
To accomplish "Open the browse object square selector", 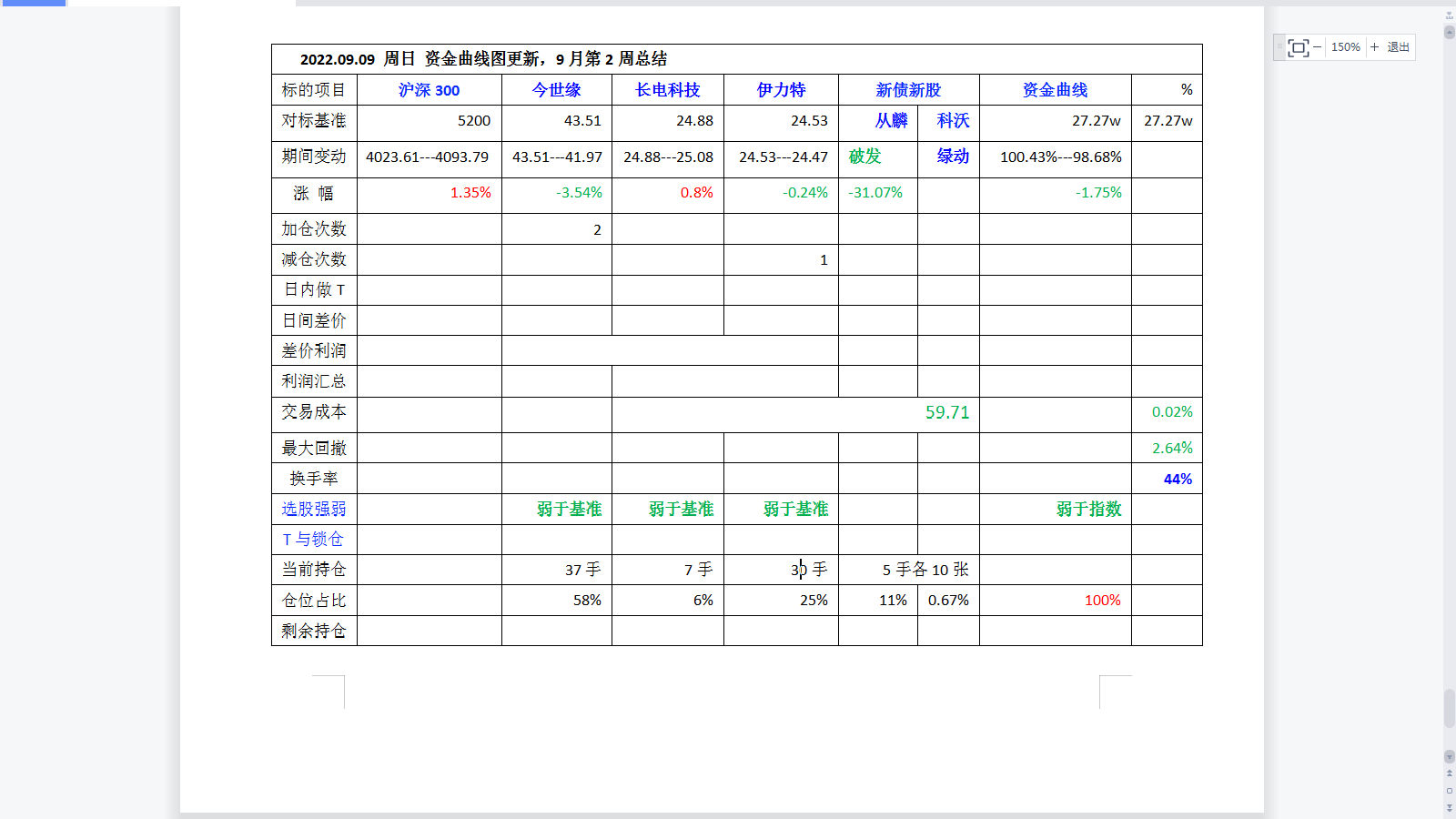I will pyautogui.click(x=1450, y=791).
